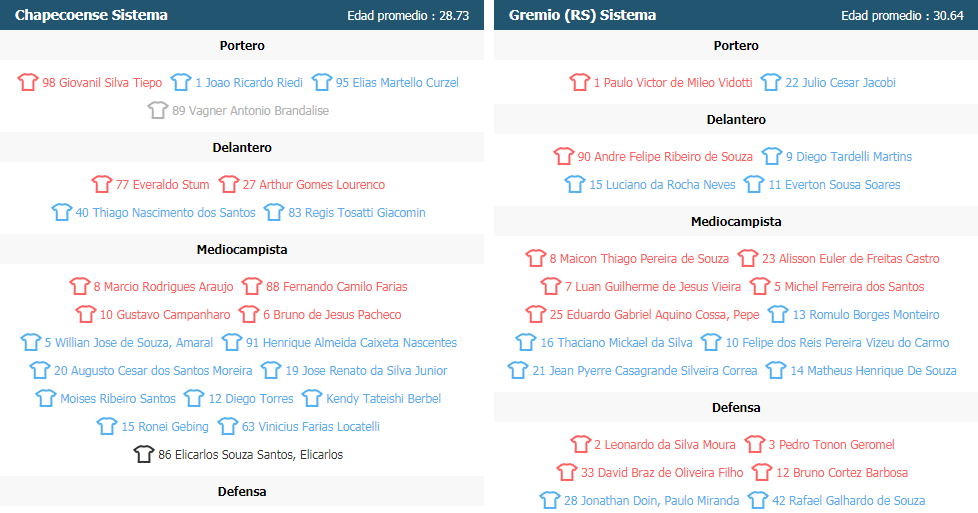Click gray shirt icon beside Vagner Antonio Brandalise

pyautogui.click(x=158, y=110)
